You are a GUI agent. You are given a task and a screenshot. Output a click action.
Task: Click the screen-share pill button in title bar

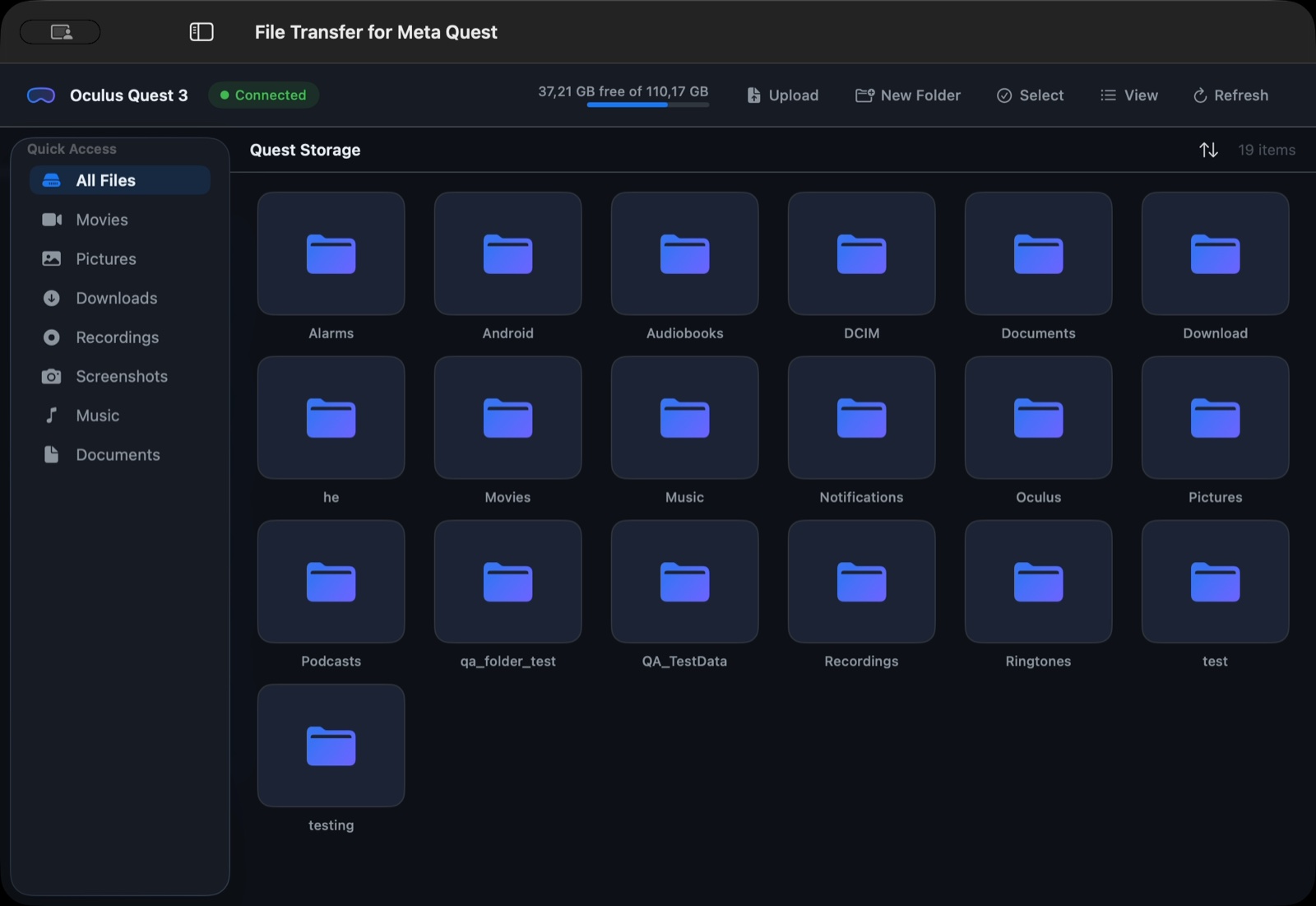(x=60, y=32)
